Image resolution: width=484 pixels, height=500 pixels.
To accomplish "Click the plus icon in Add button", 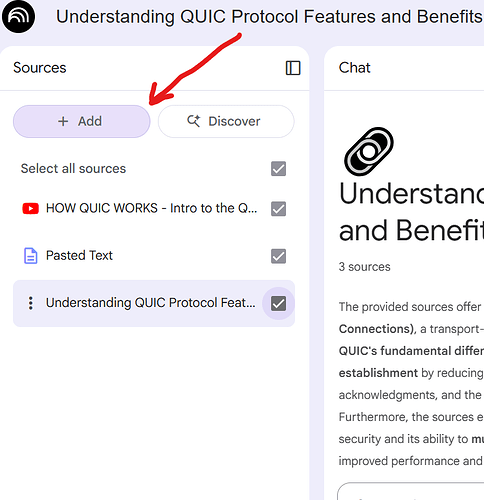I will coord(63,121).
